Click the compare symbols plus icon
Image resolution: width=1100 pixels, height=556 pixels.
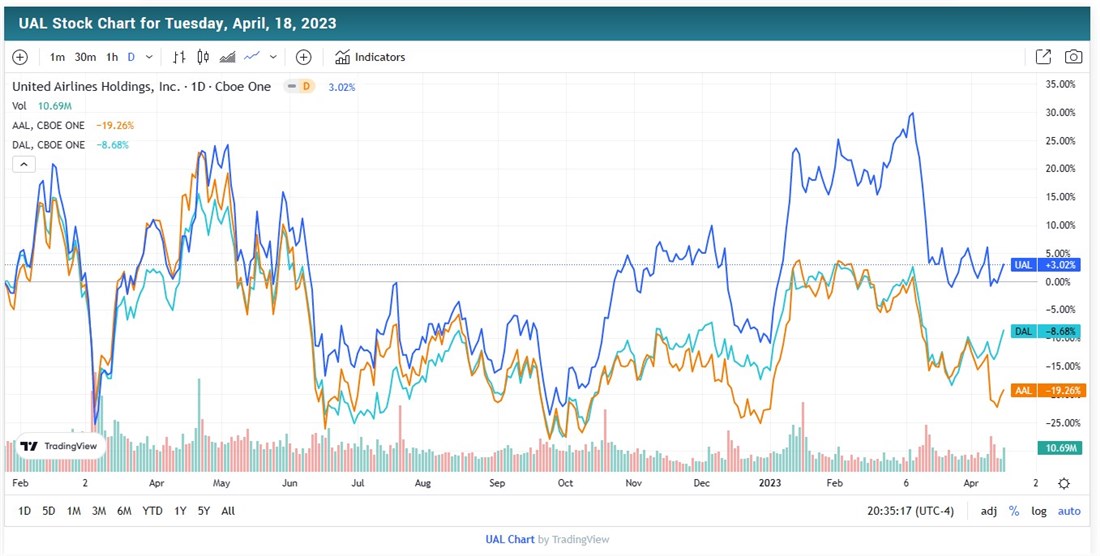click(304, 57)
